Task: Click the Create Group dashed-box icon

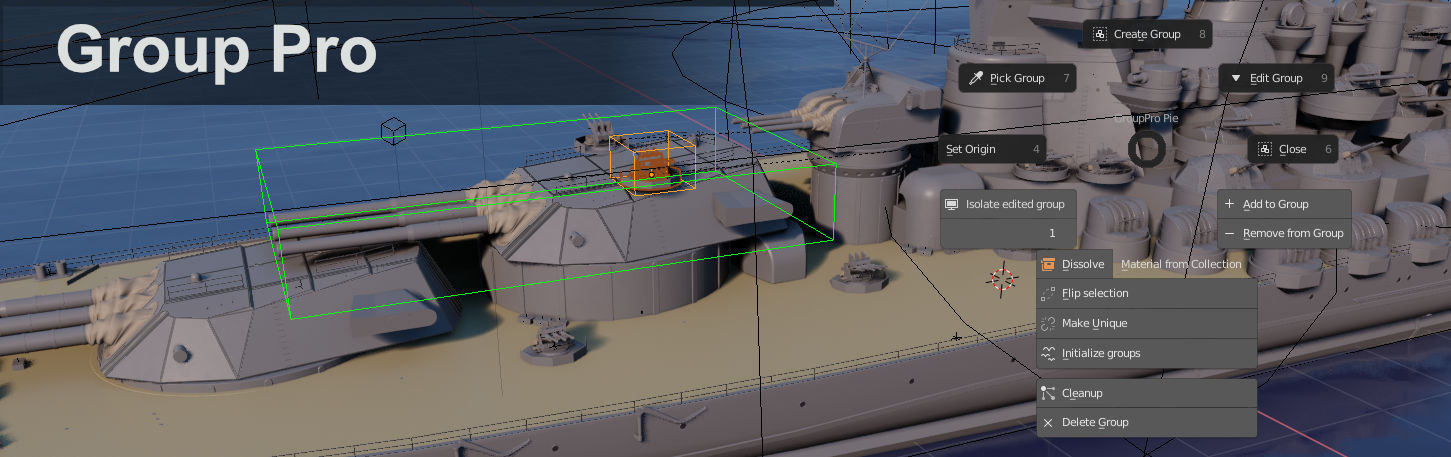Action: tap(1099, 34)
